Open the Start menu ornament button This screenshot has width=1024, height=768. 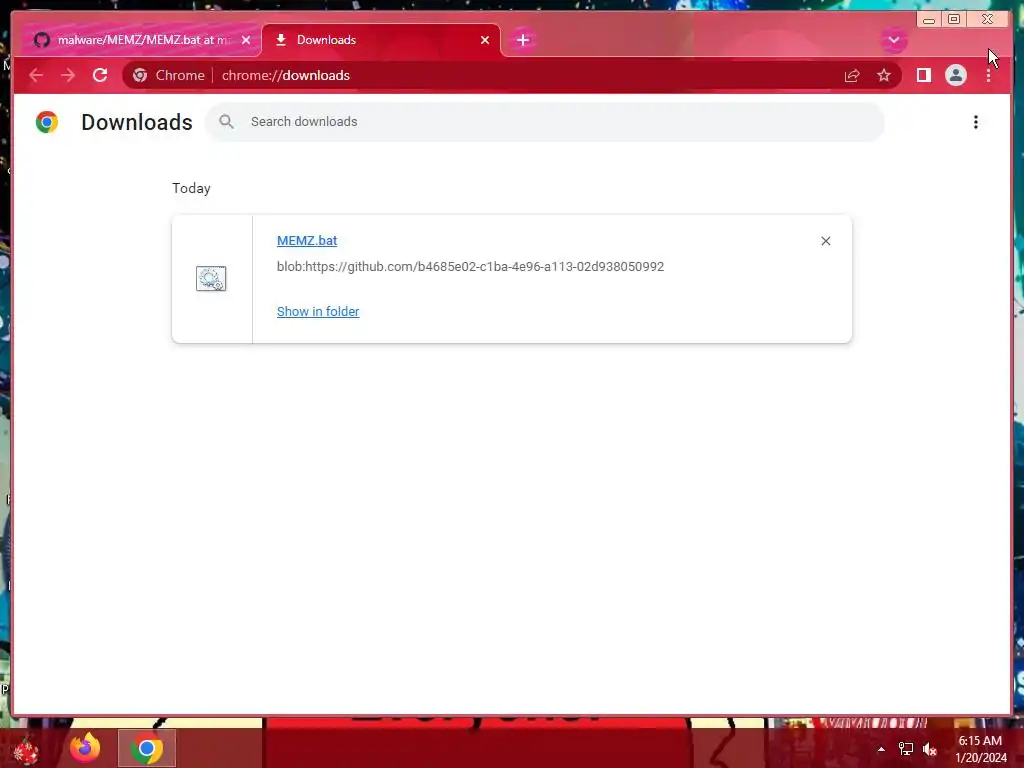point(26,750)
